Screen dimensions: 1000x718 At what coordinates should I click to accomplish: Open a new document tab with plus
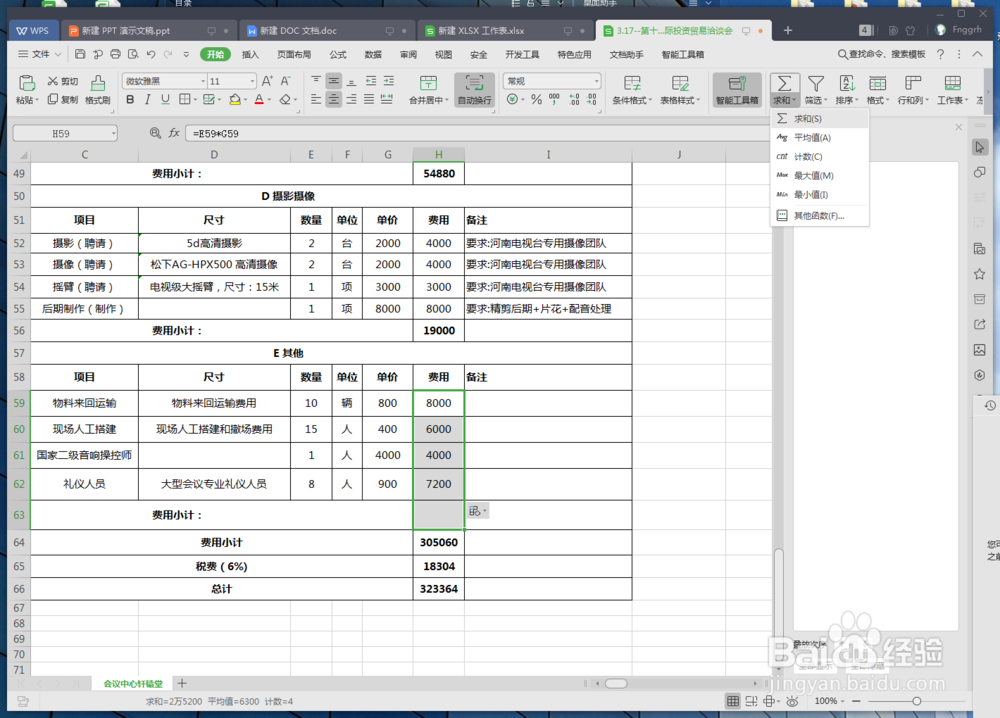788,30
